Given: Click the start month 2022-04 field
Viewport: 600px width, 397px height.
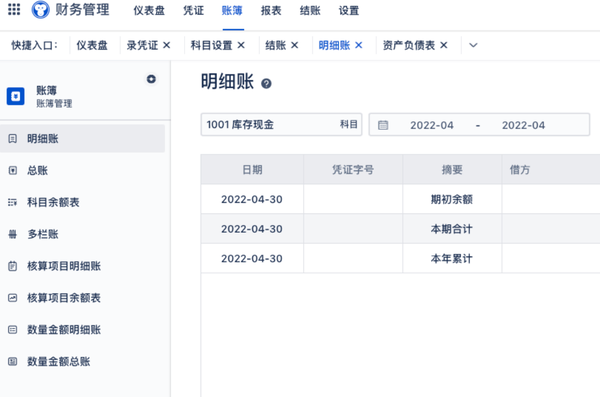Looking at the screenshot, I should click(x=432, y=125).
